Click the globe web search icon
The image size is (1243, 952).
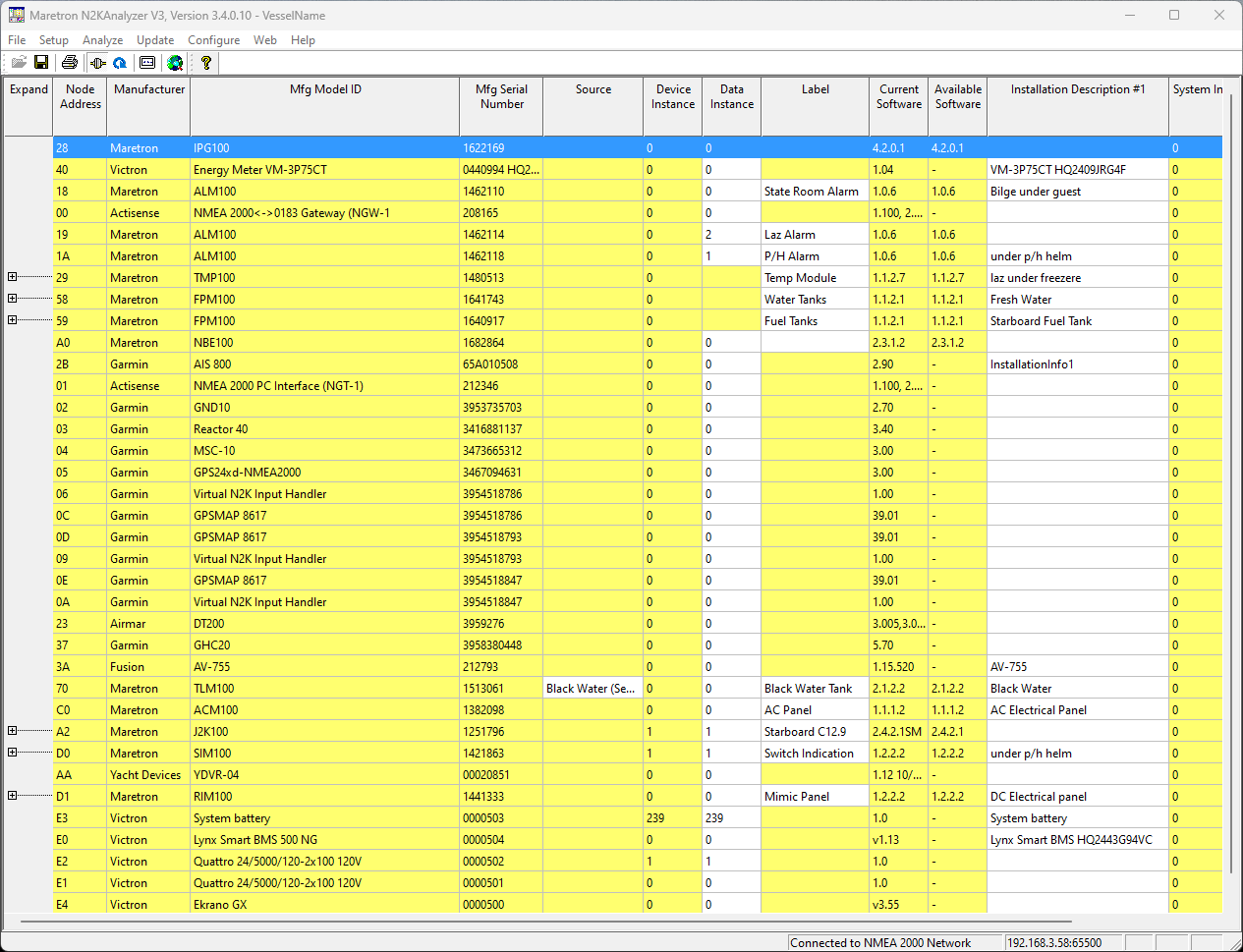coord(175,63)
